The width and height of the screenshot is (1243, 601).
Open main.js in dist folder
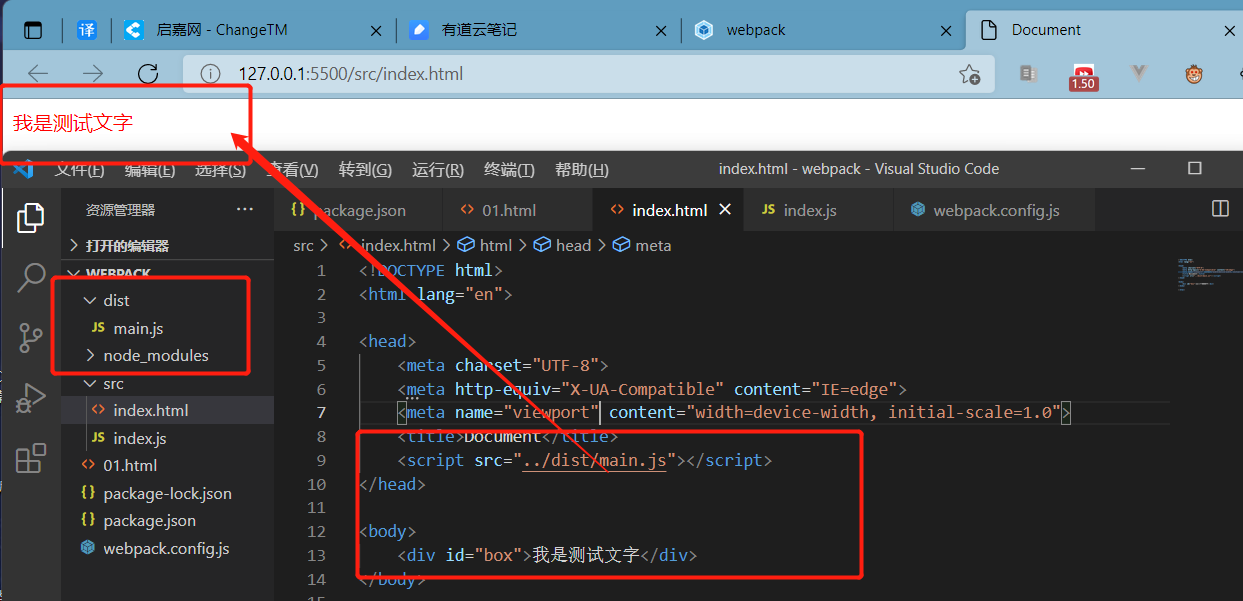167,328
